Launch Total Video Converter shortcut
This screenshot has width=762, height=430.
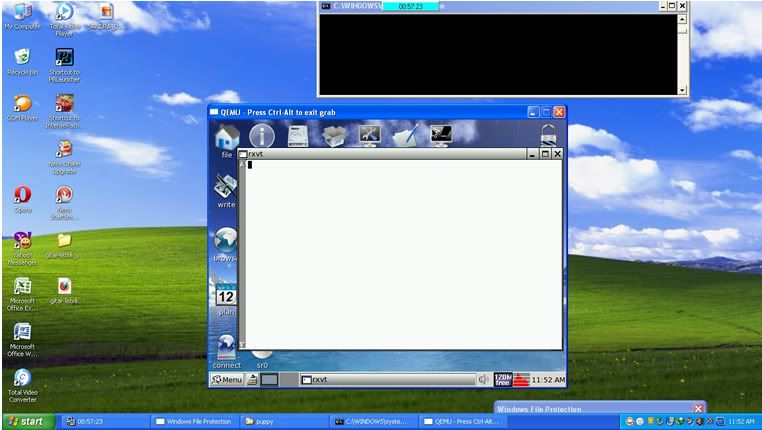[x=22, y=386]
